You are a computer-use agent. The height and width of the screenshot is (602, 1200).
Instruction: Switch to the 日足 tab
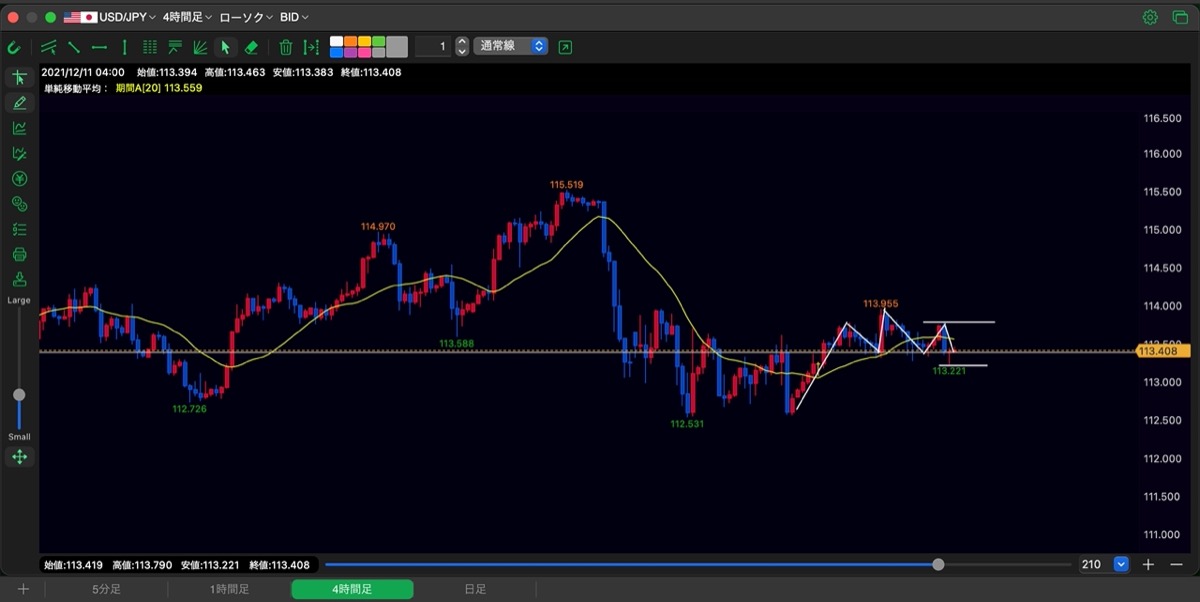[475, 590]
